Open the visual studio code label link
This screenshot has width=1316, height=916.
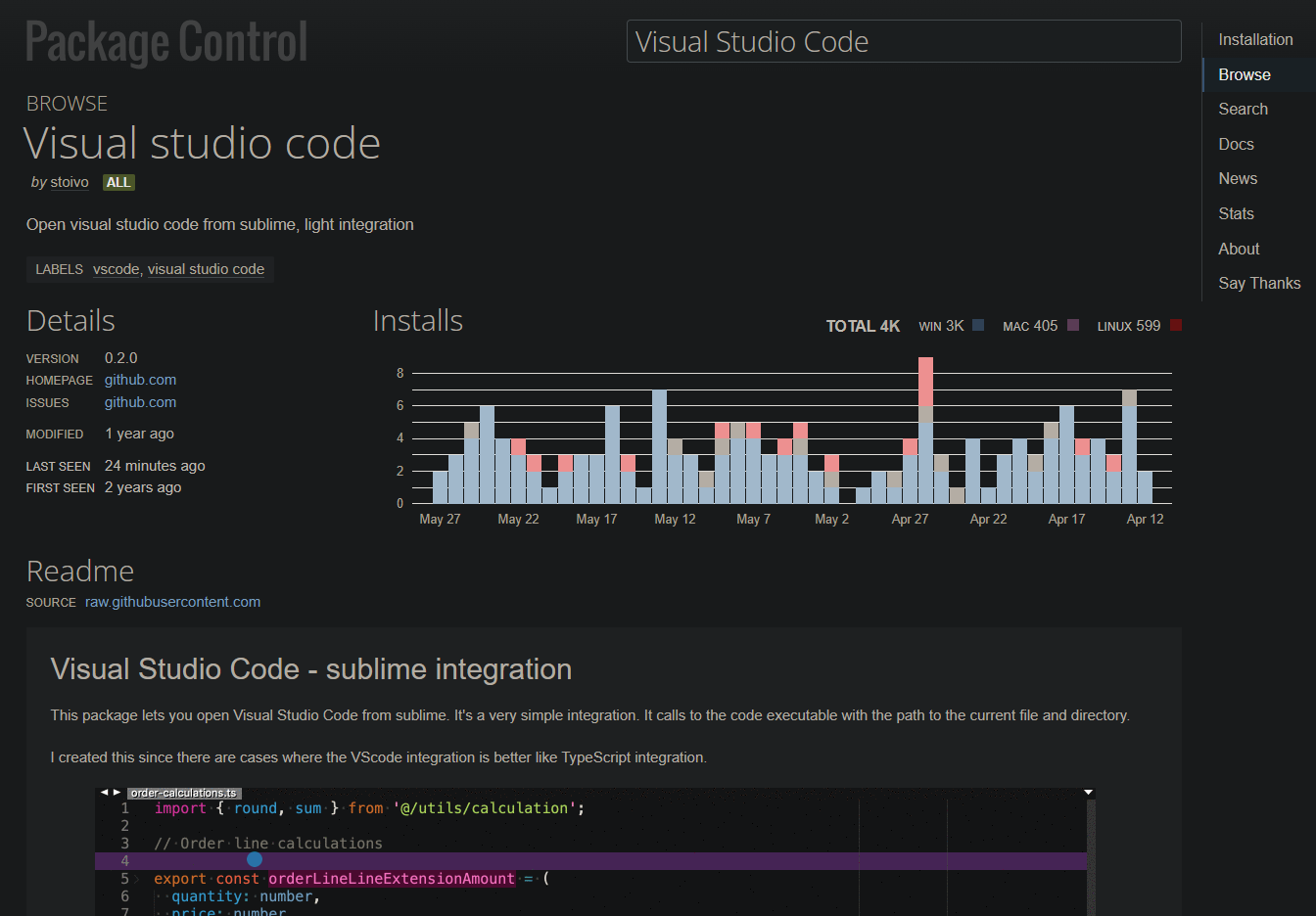[x=206, y=269]
